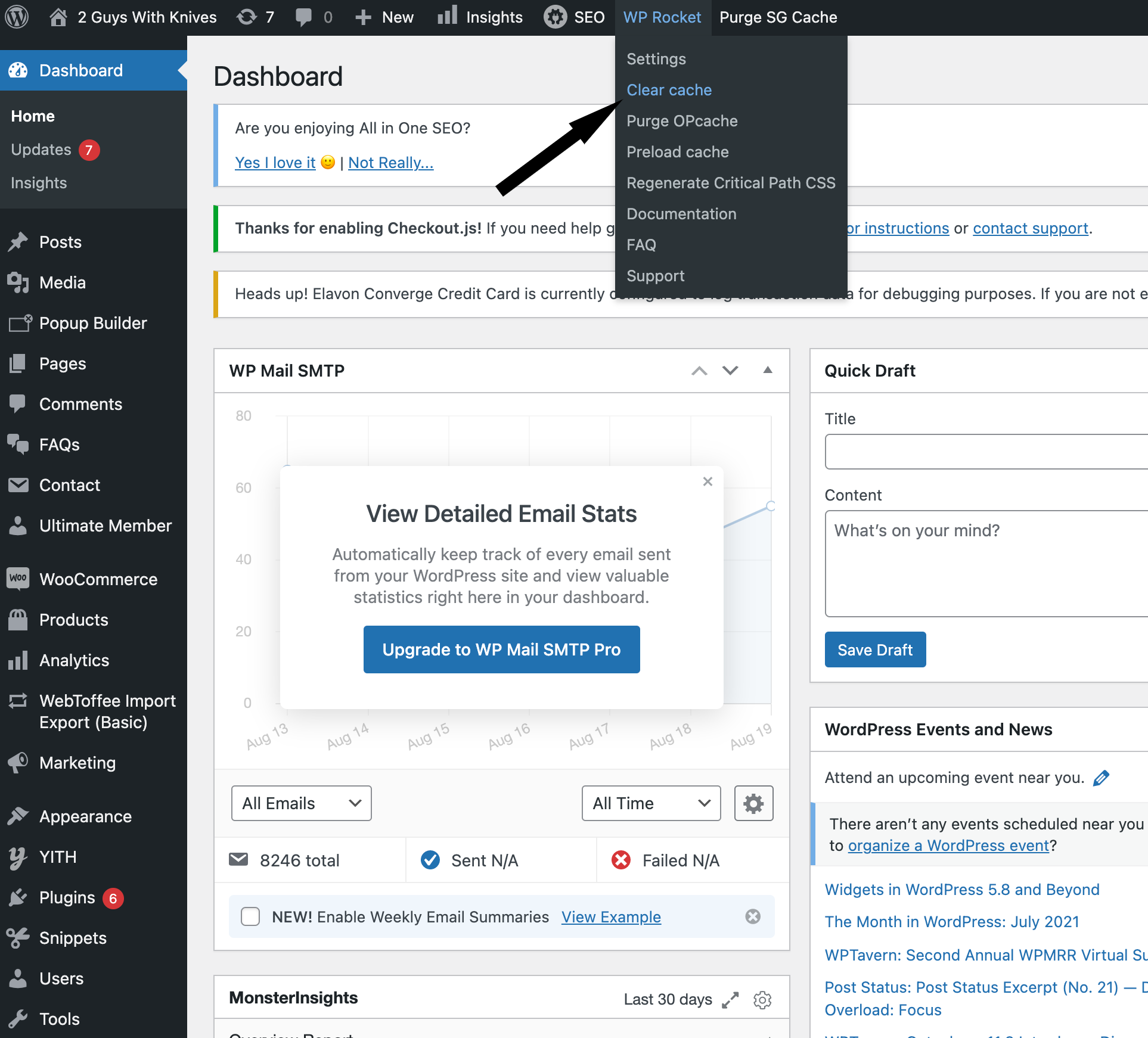This screenshot has width=1148, height=1038.
Task: Open WP Mail SMTP widget settings gear
Action: (x=753, y=803)
